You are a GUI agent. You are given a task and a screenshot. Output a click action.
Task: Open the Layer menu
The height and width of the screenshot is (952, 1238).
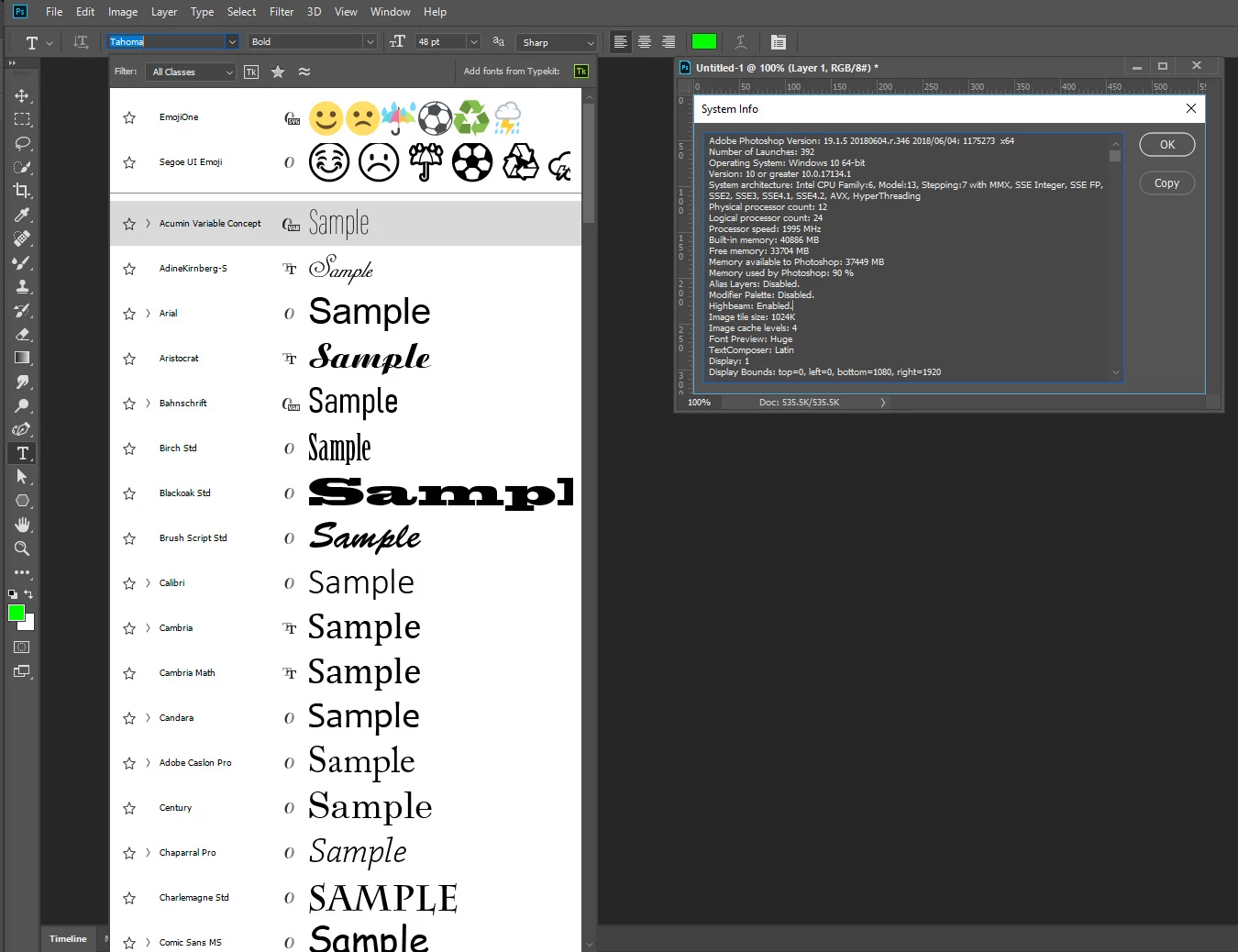[x=164, y=12]
